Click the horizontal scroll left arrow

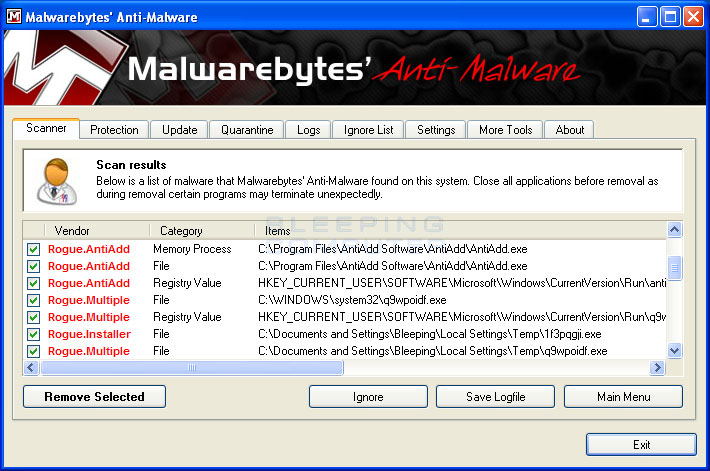click(31, 367)
